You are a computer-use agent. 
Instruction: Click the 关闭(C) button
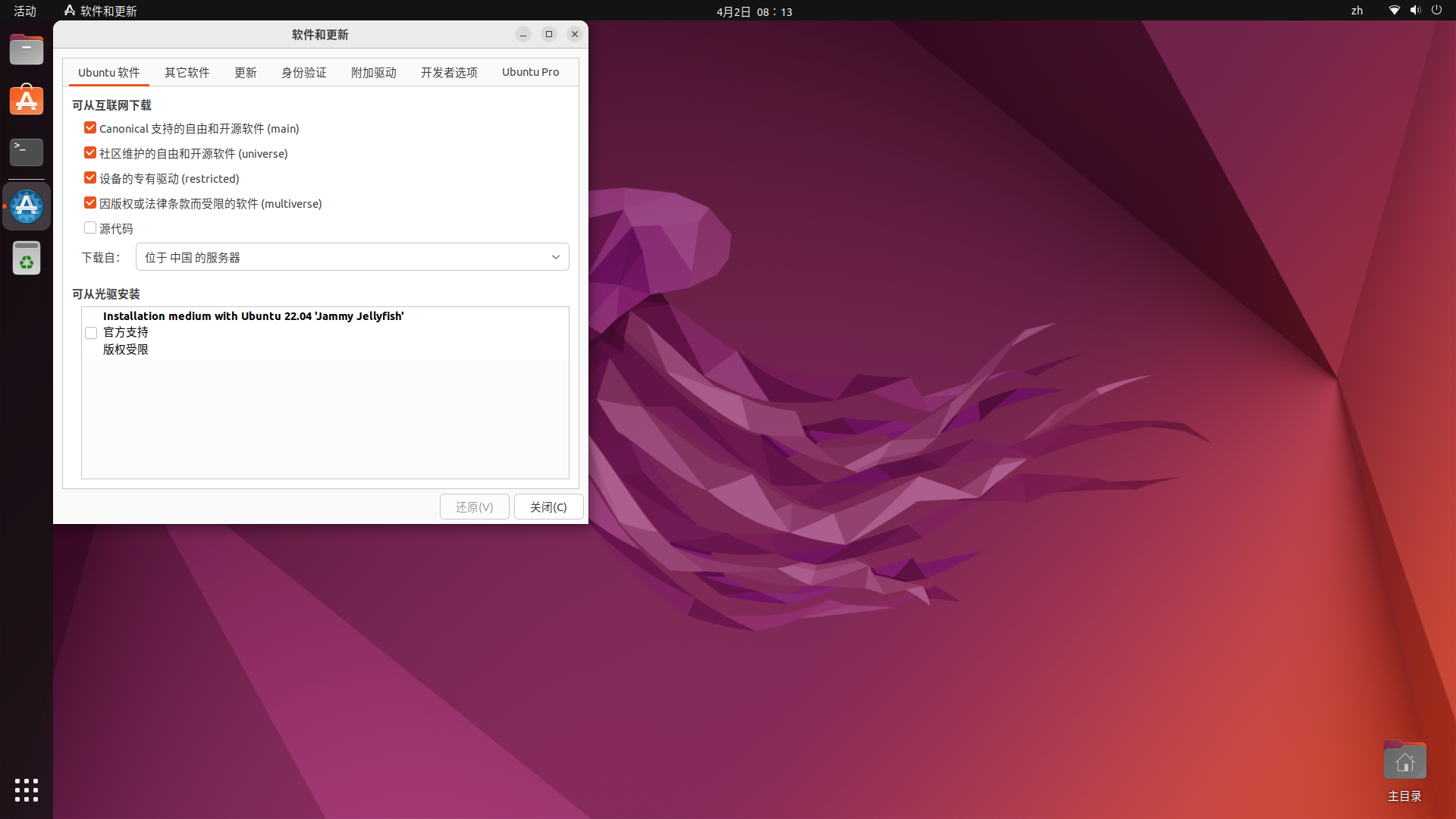click(x=548, y=507)
